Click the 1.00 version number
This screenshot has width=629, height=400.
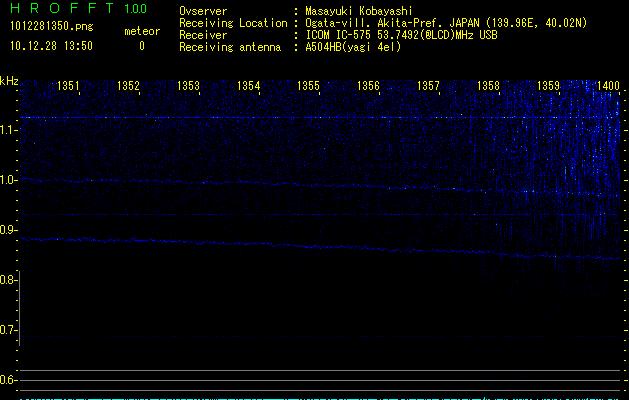point(134,9)
